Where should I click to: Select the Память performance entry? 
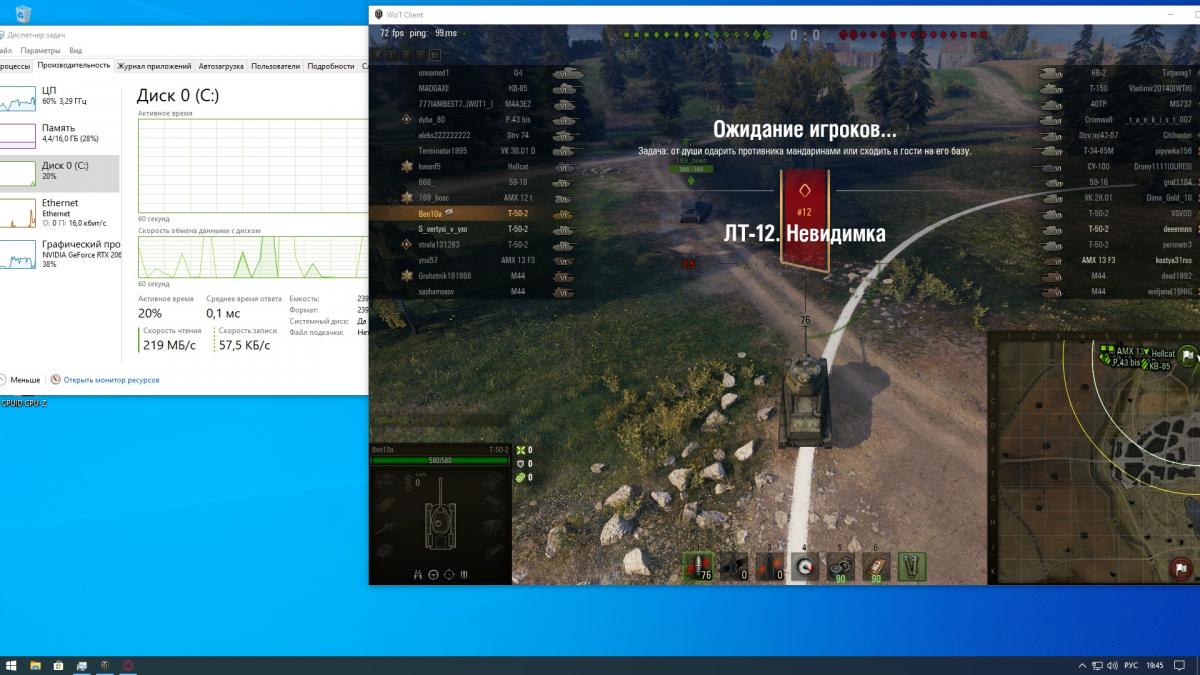(x=57, y=133)
